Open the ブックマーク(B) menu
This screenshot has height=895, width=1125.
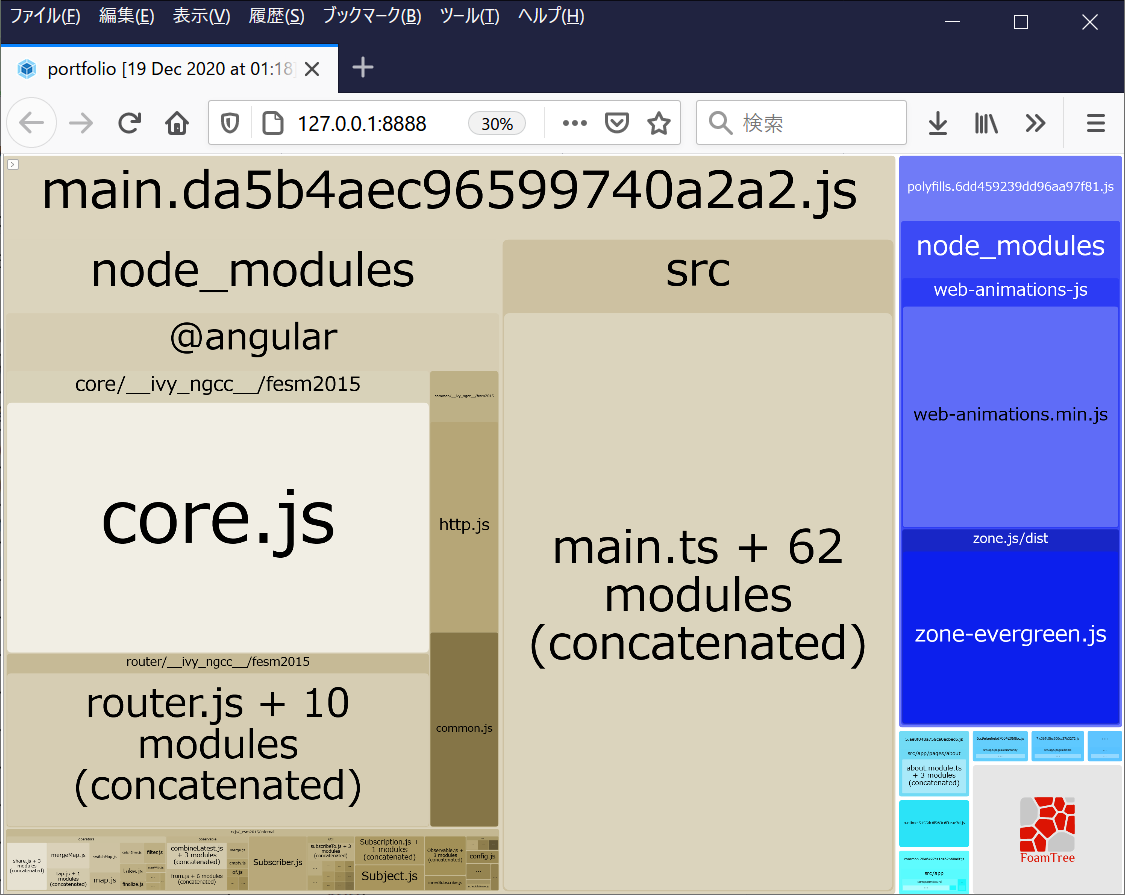(x=372, y=16)
